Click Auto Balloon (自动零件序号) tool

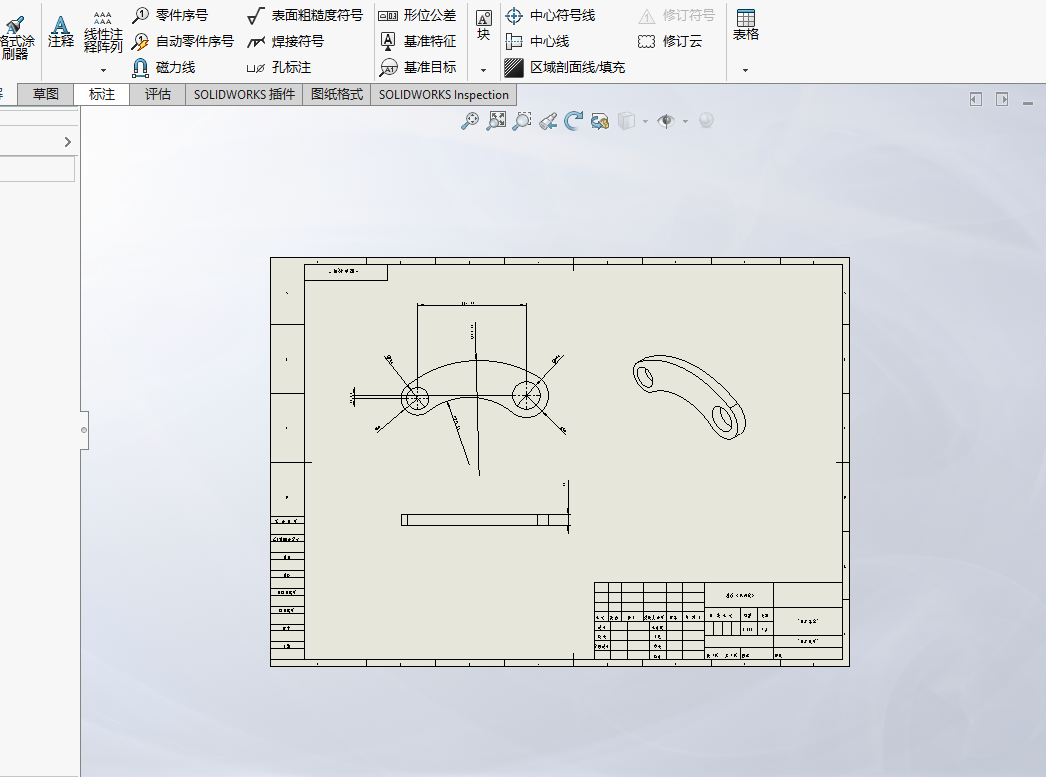point(183,41)
